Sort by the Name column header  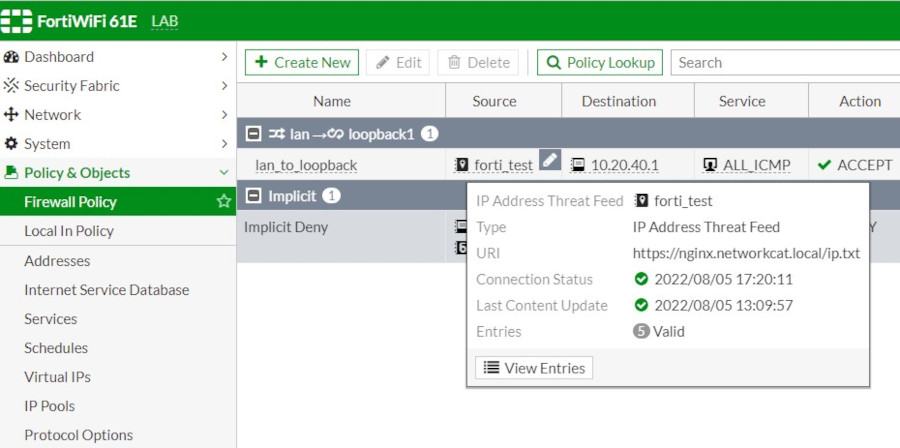341,101
